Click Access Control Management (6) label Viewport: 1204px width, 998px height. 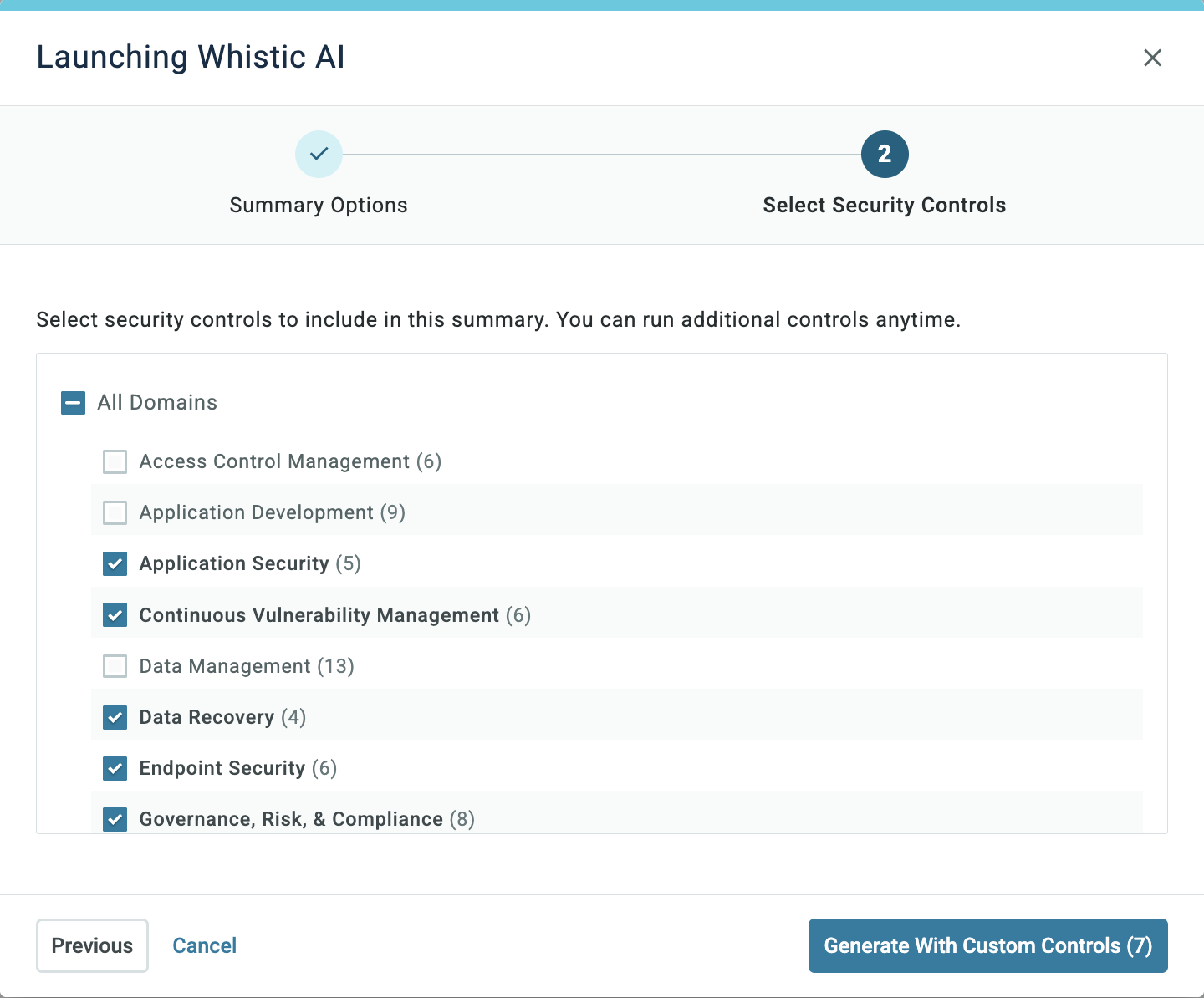290,461
